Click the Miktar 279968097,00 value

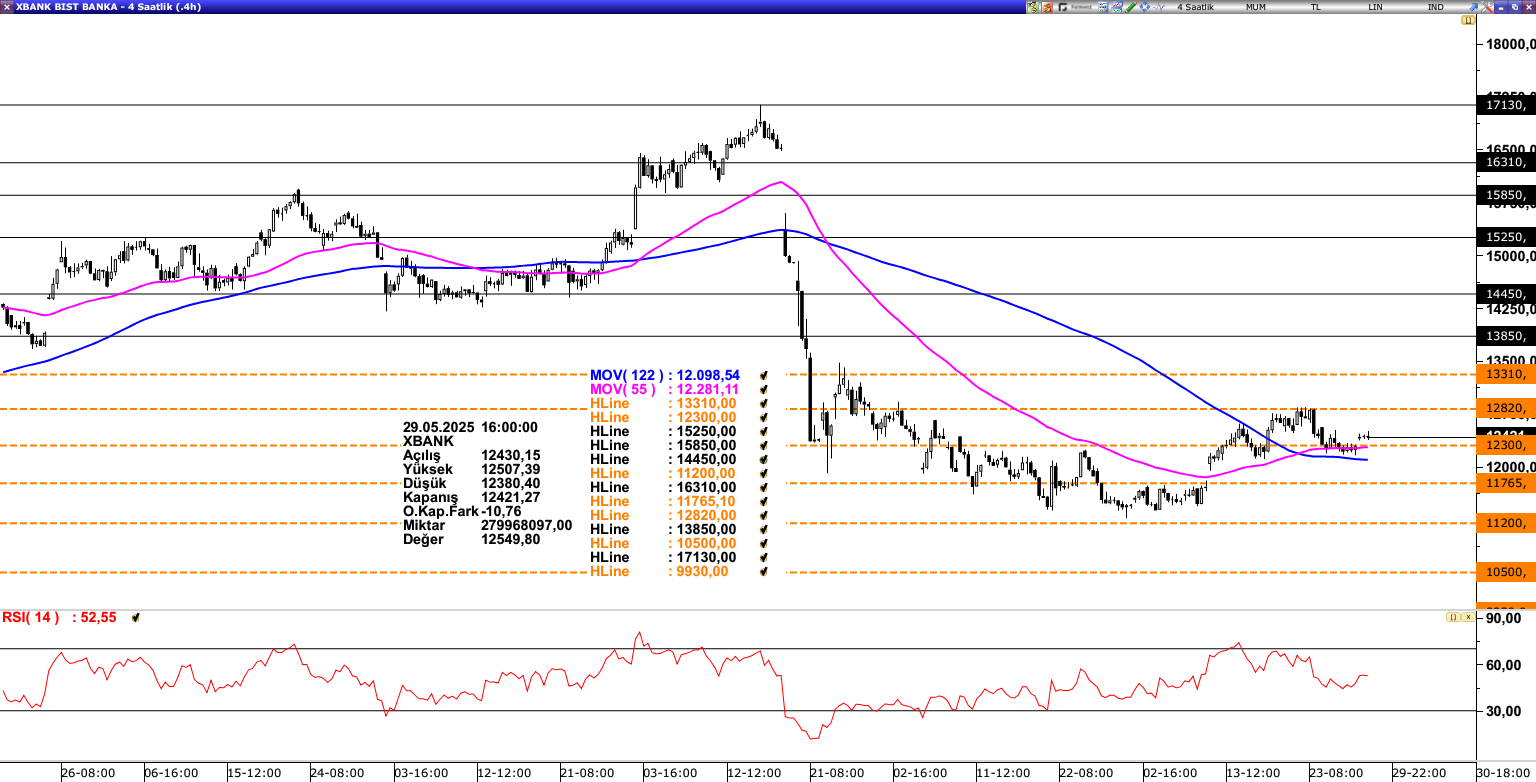click(x=527, y=525)
